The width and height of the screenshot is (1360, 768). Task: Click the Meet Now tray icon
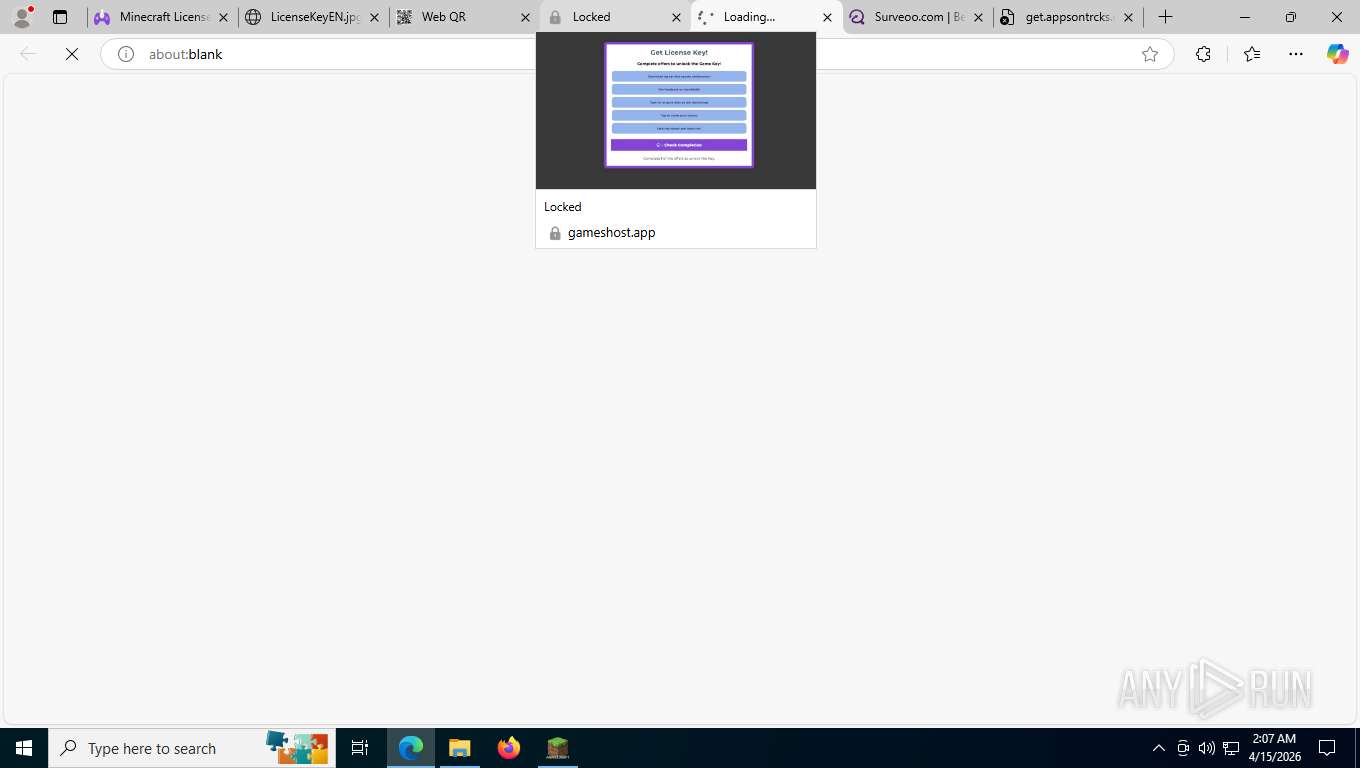pos(1183,748)
